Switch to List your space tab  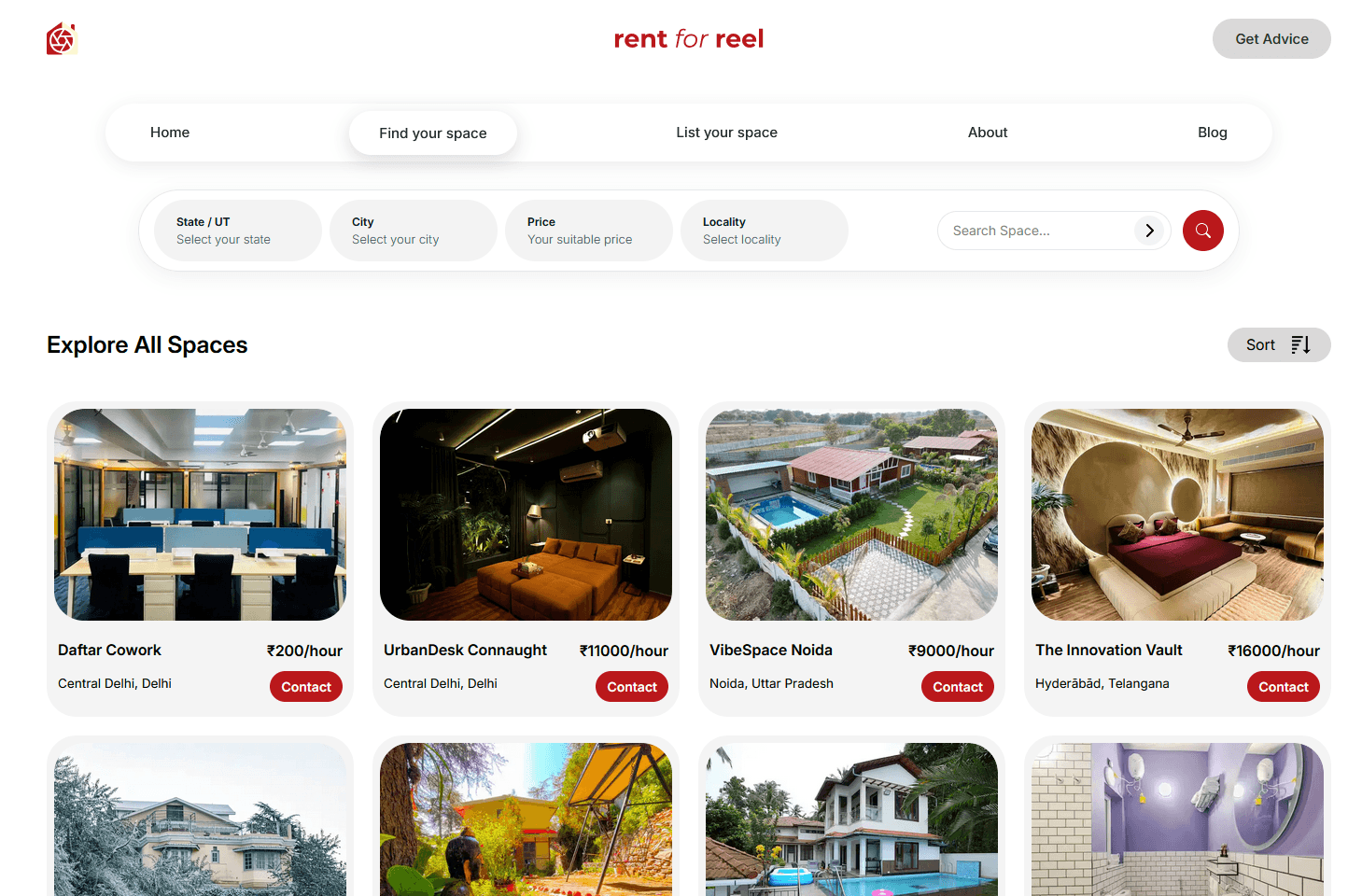tap(726, 133)
